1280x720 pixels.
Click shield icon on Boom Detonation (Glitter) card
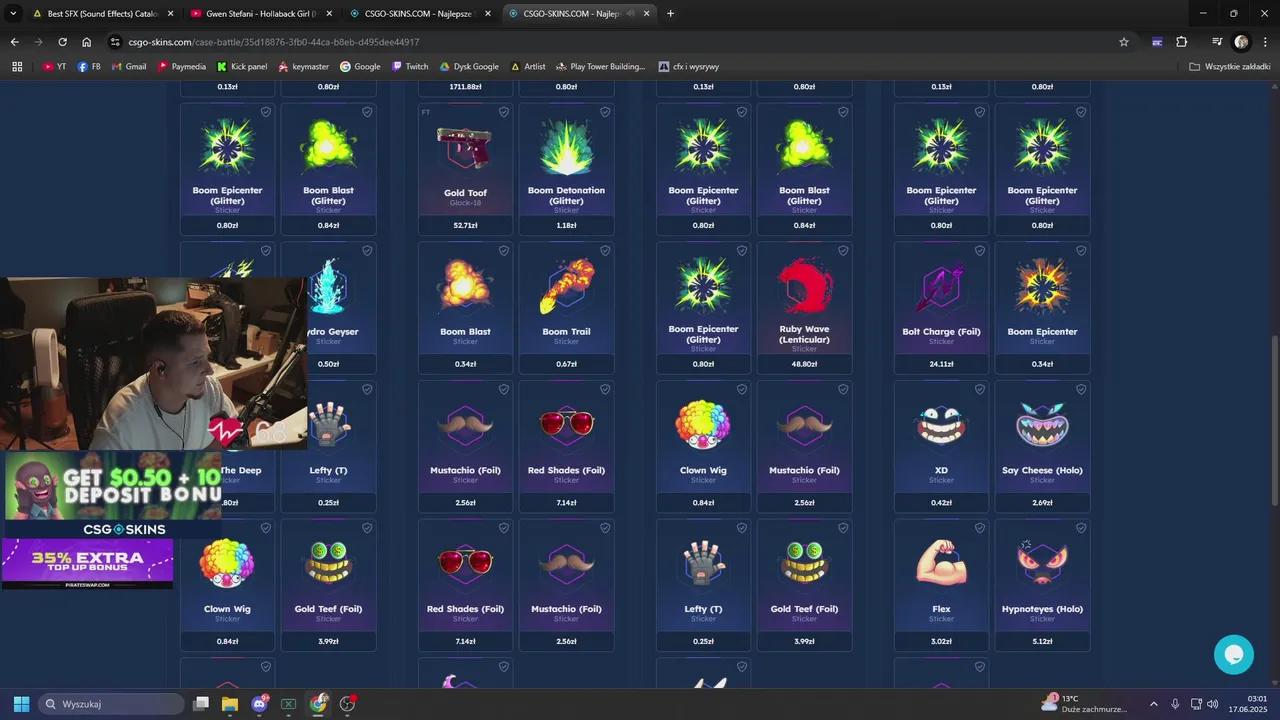point(605,112)
